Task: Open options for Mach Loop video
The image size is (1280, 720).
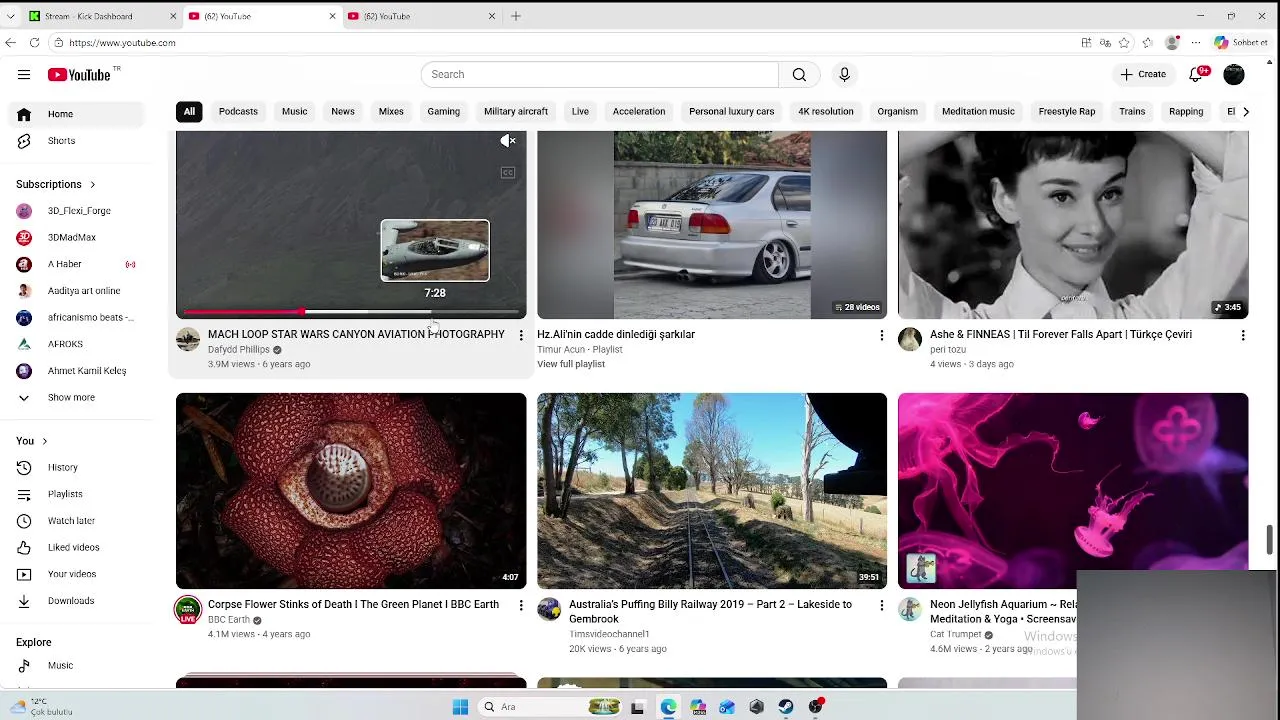Action: tap(521, 335)
